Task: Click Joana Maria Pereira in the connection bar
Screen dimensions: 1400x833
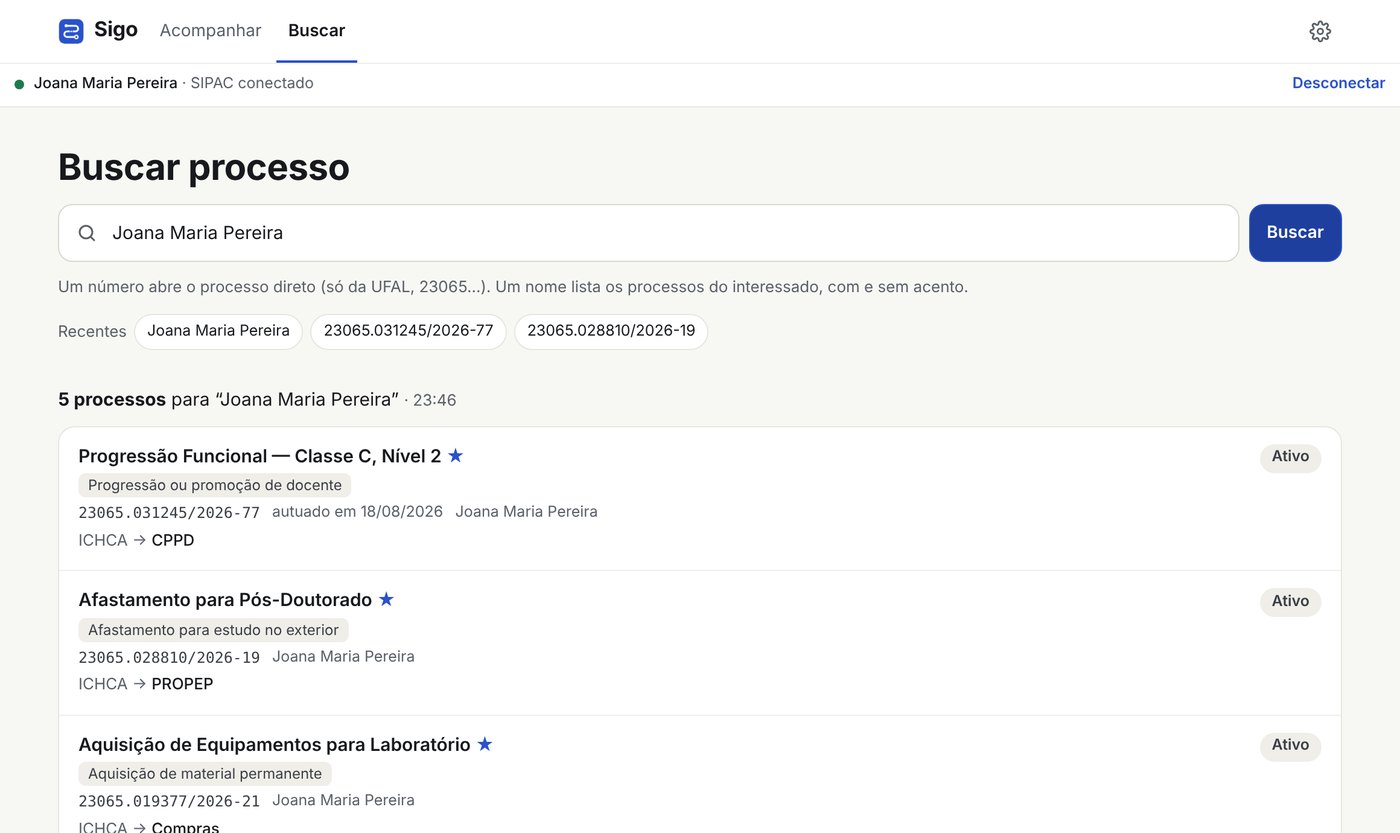Action: pyautogui.click(x=106, y=83)
